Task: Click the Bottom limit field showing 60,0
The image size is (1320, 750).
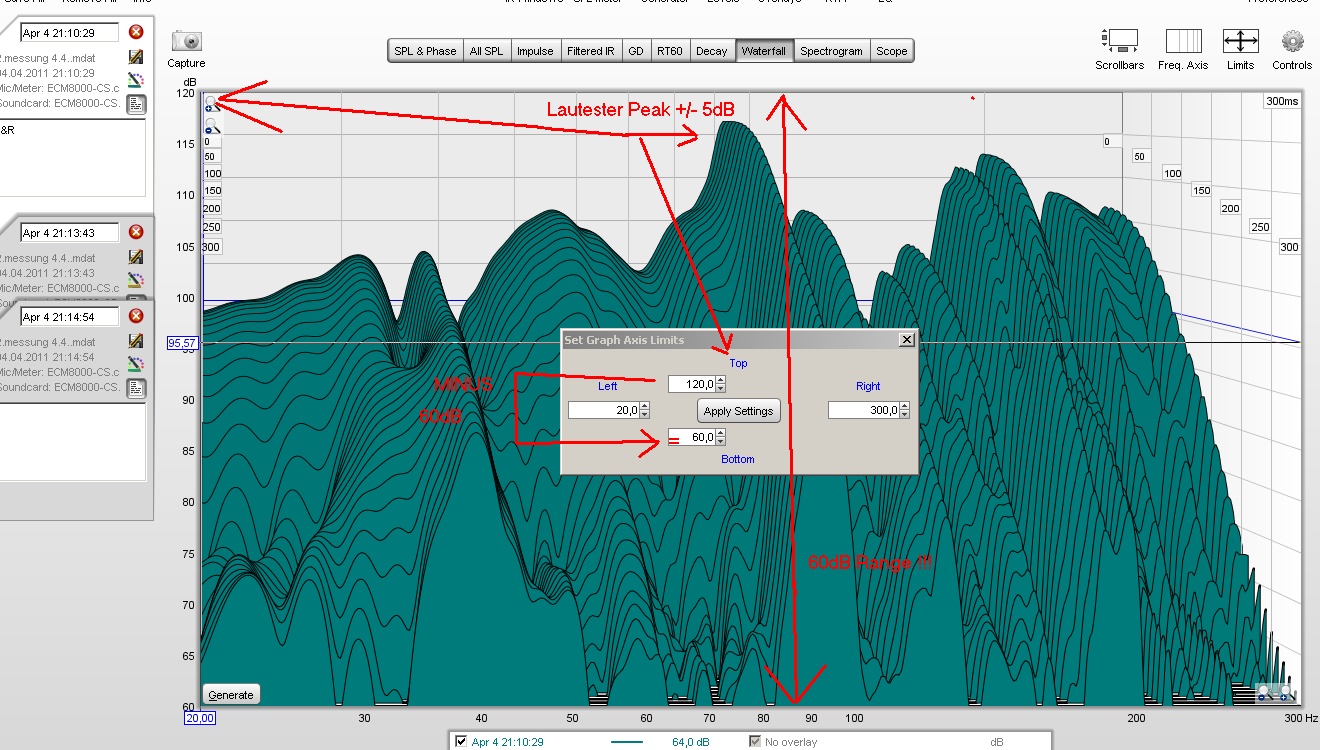Action: click(x=691, y=437)
